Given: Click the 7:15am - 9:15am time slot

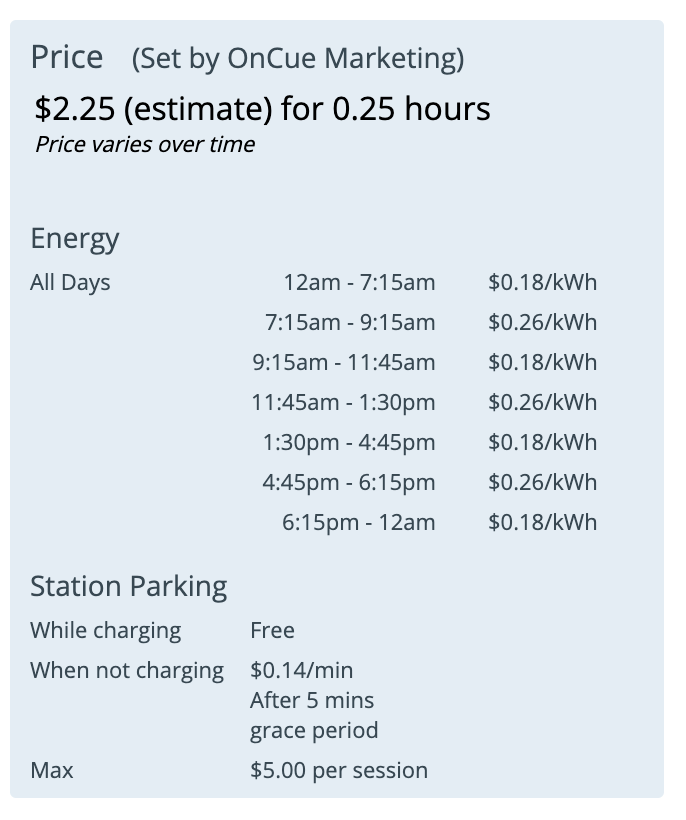Looking at the screenshot, I should coord(350,322).
